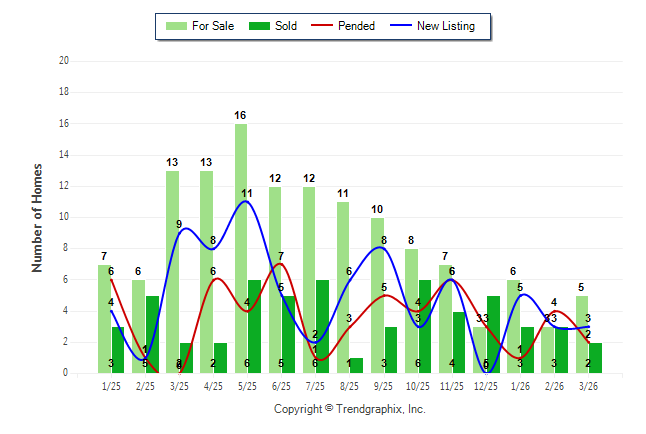Select the tallest For Sale bar labeled 16
The width and height of the screenshot is (646, 434).
pos(241,248)
